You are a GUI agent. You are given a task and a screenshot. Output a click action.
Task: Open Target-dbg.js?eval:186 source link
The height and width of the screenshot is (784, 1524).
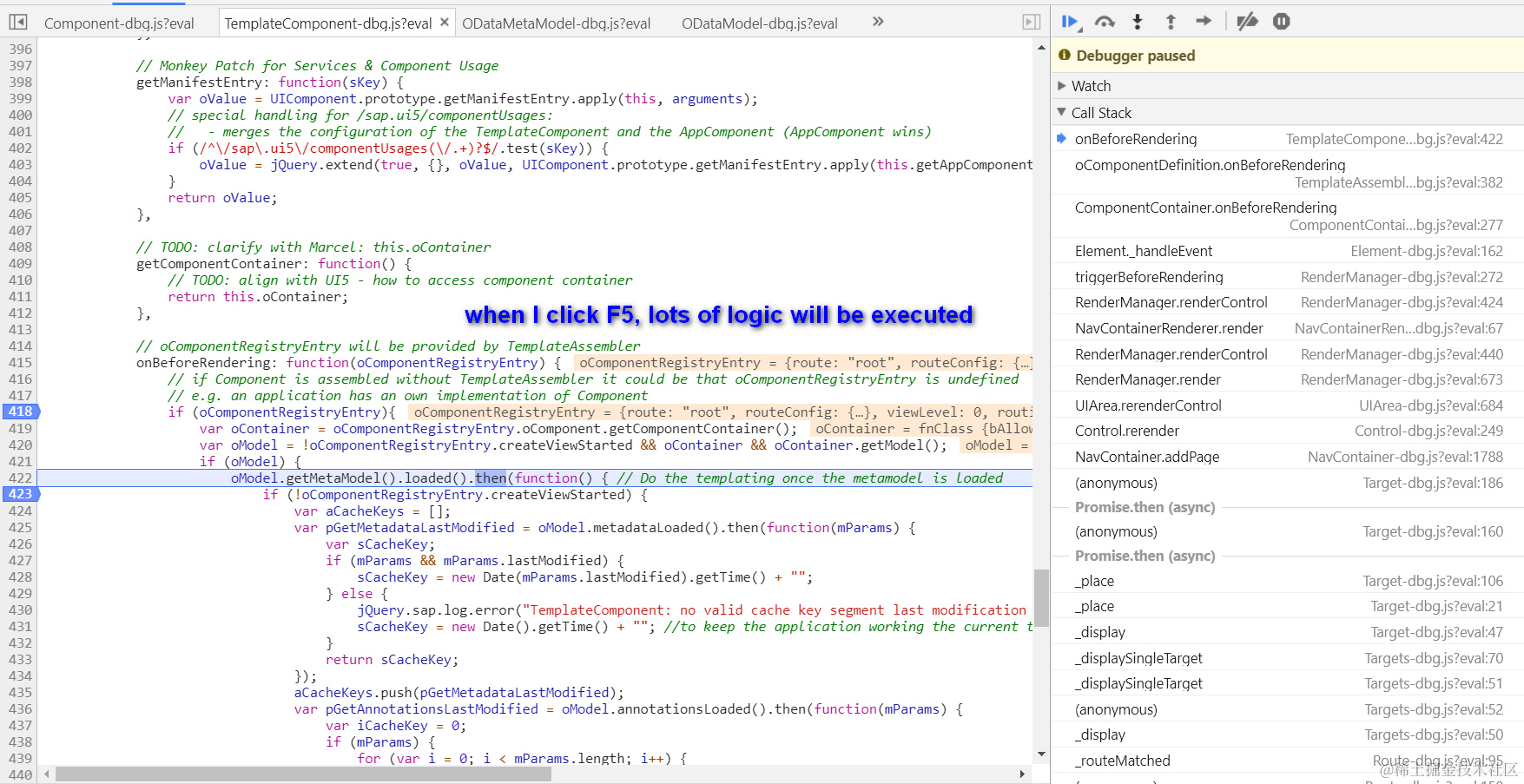pos(1433,483)
